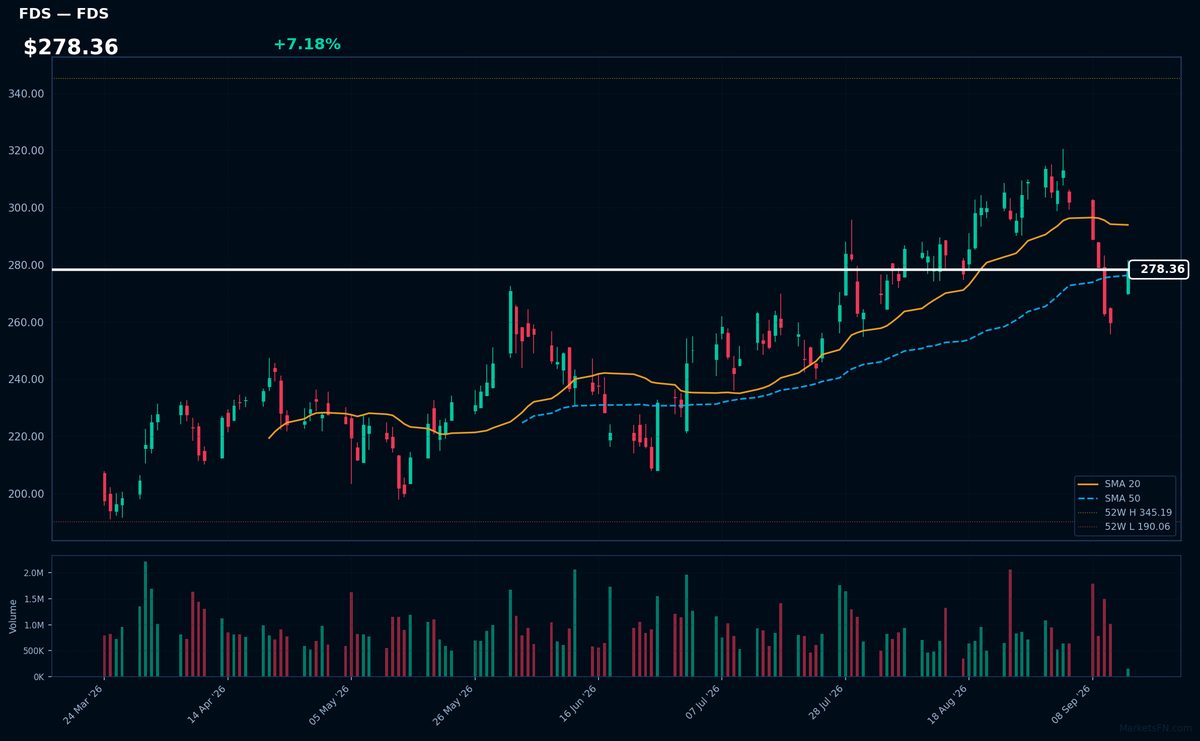The image size is (1200, 741).
Task: Click the 220.00 price axis label
Action: (26, 437)
